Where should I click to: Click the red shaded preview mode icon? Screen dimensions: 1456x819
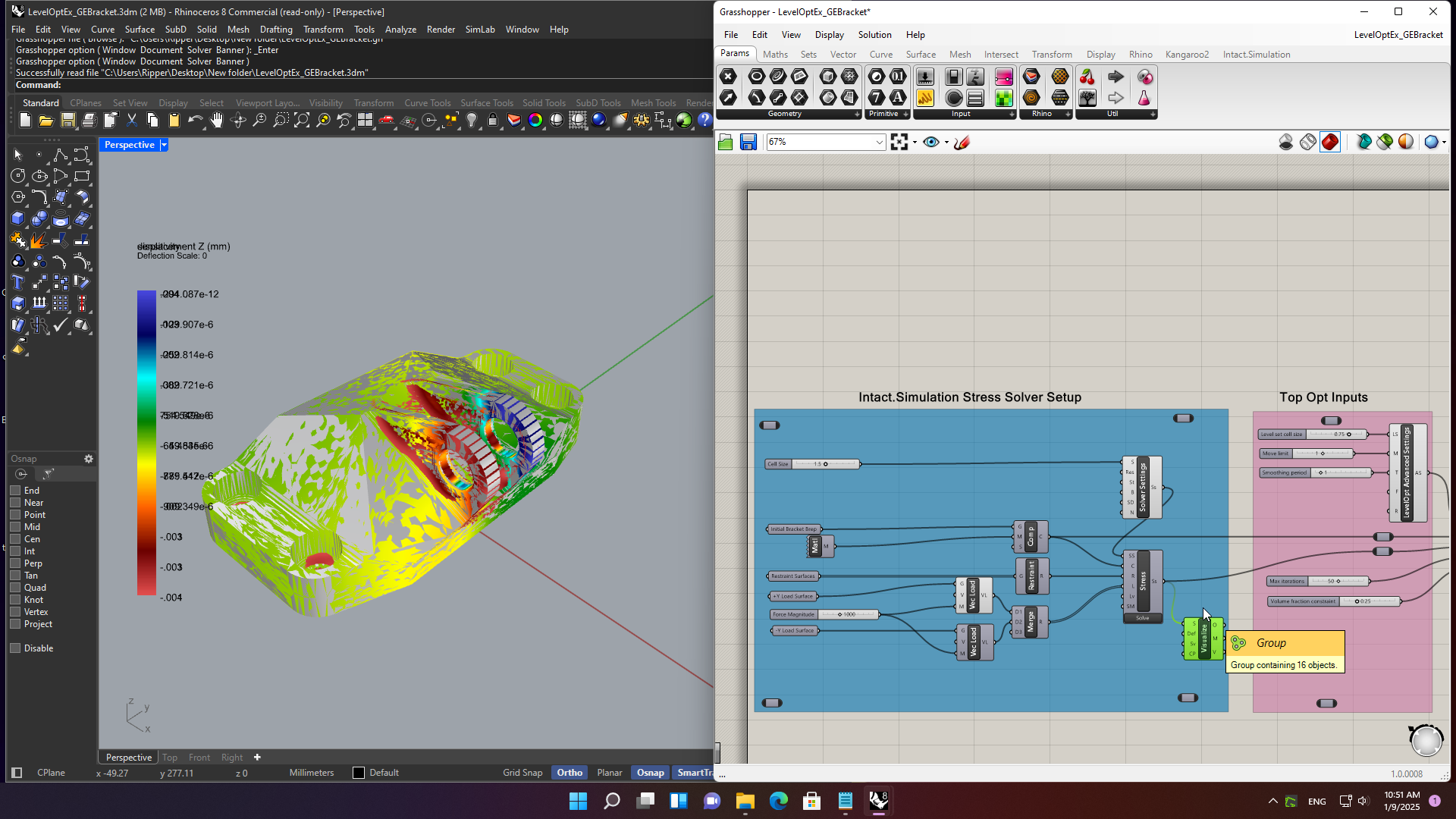(1330, 142)
